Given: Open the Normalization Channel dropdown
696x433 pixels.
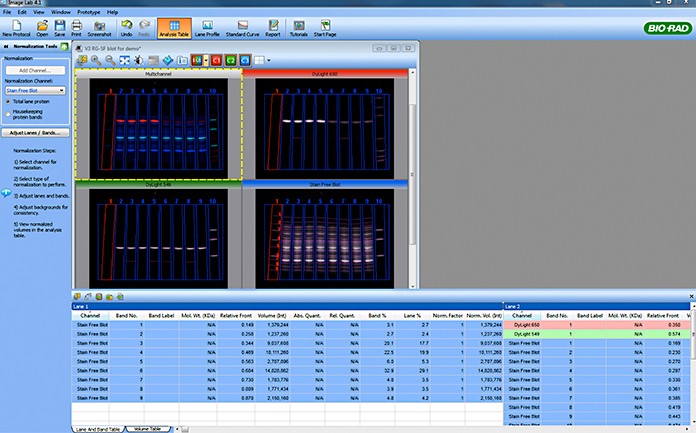Looking at the screenshot, I should pos(34,90).
